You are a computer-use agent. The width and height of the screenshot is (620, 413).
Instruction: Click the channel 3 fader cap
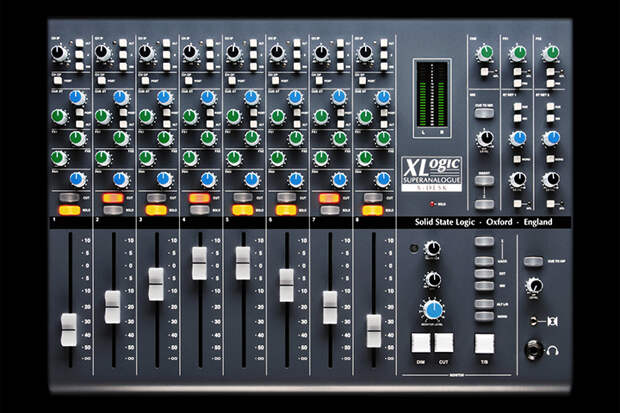[156, 284]
